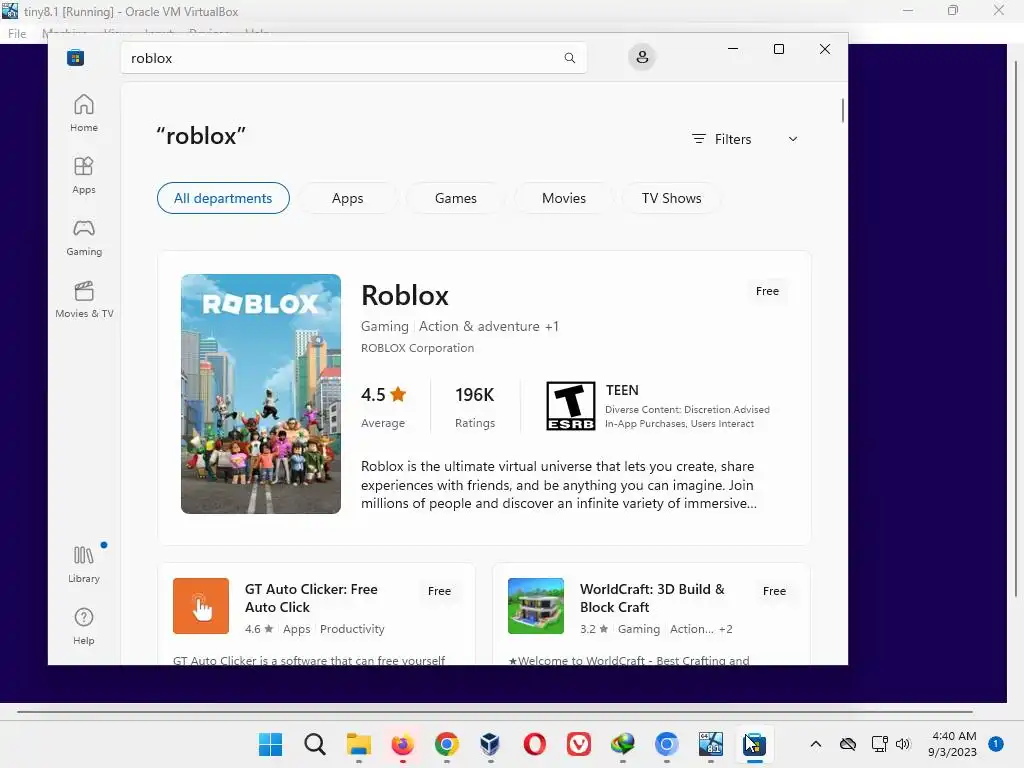Open the Gaming section in sidebar
Image resolution: width=1024 pixels, height=768 pixels.
pos(84,237)
